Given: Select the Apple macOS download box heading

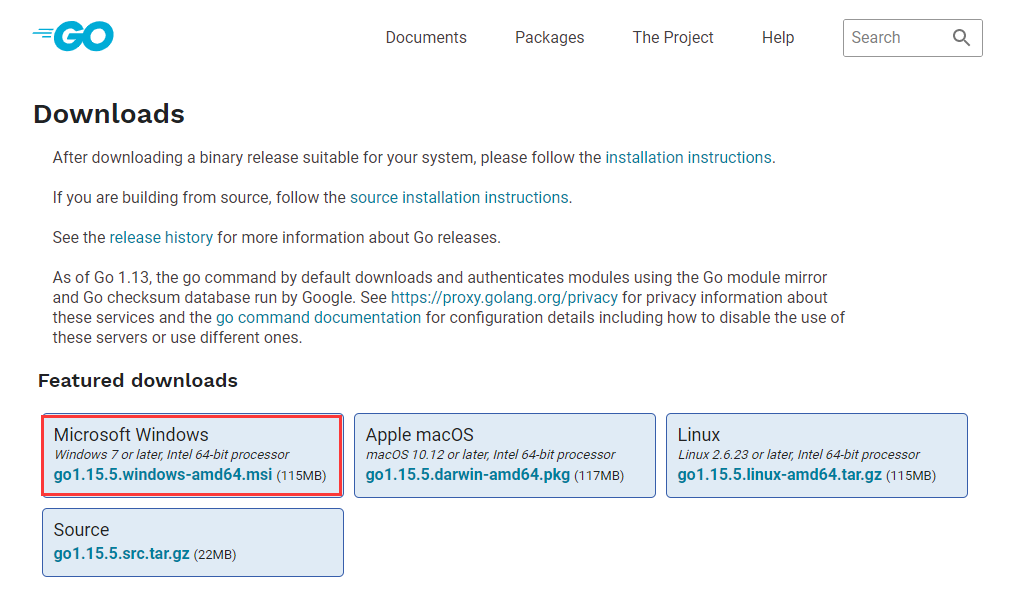Looking at the screenshot, I should pos(419,435).
